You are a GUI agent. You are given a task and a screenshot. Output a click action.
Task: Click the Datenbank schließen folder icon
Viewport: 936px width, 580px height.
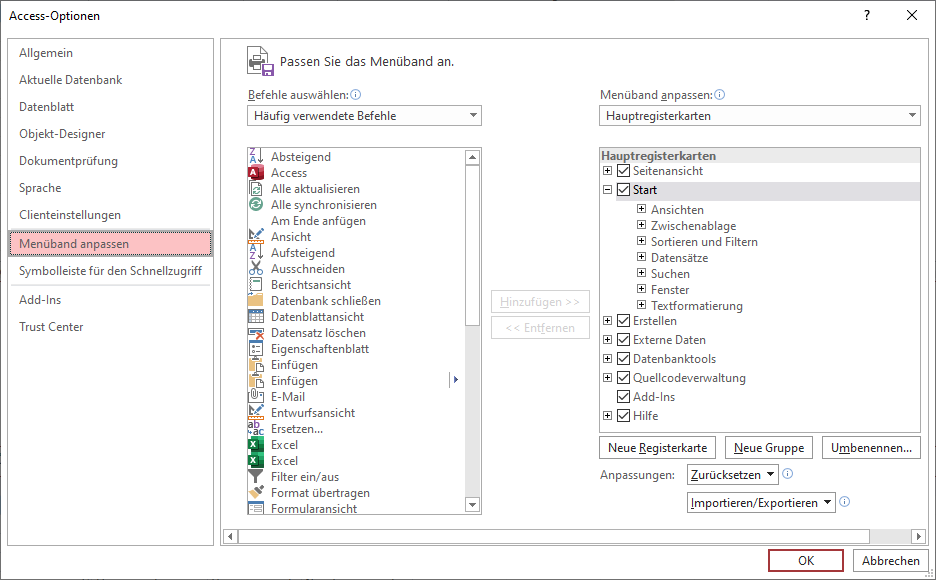click(255, 301)
